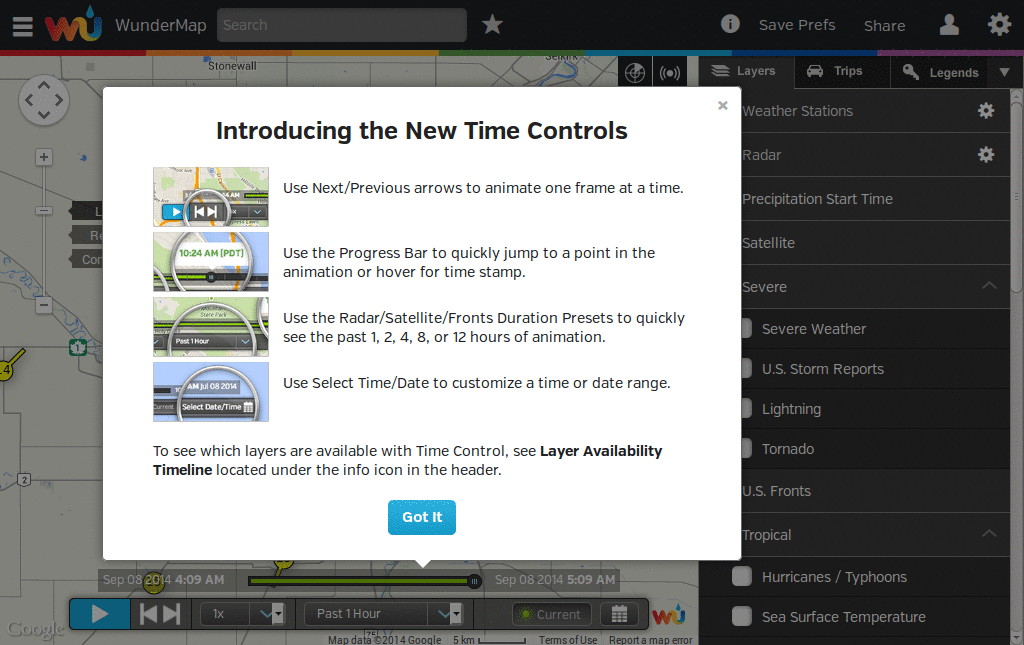Switch to the Layers tab
The width and height of the screenshot is (1024, 645).
746,71
